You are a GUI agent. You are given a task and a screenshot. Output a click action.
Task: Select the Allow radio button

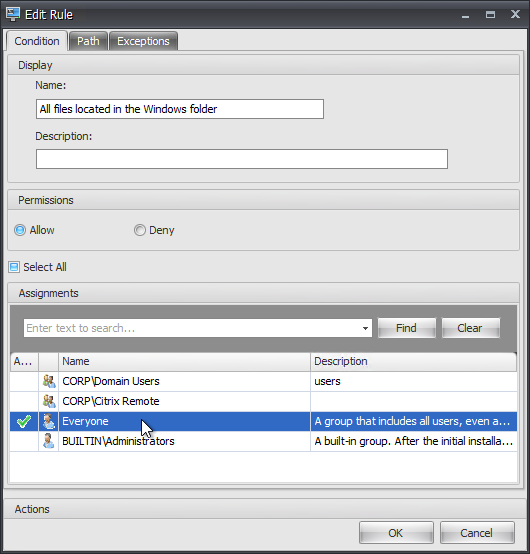[20, 230]
